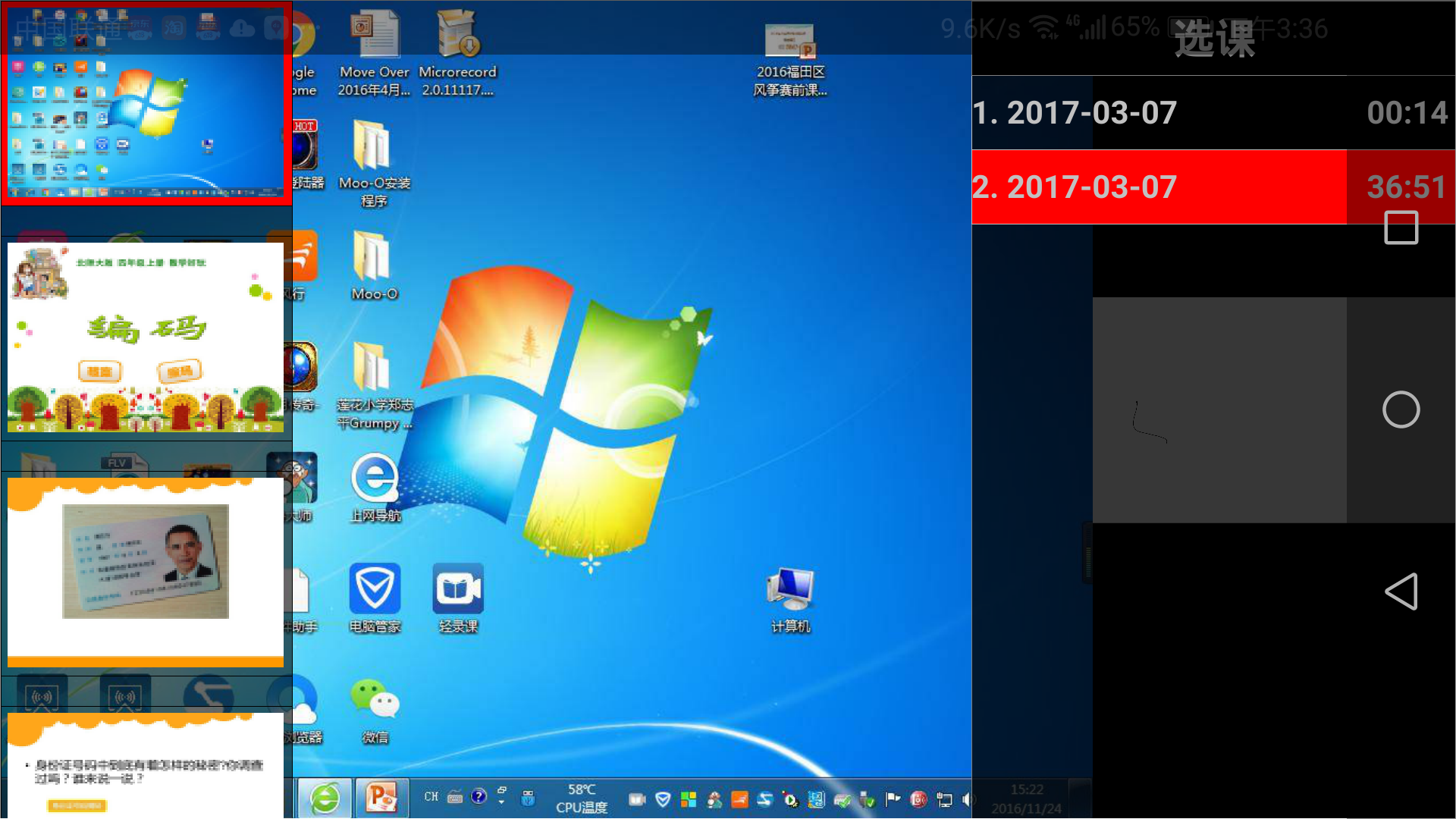
Task: Open the language bar soft keyboard icon
Action: pyautogui.click(x=455, y=797)
